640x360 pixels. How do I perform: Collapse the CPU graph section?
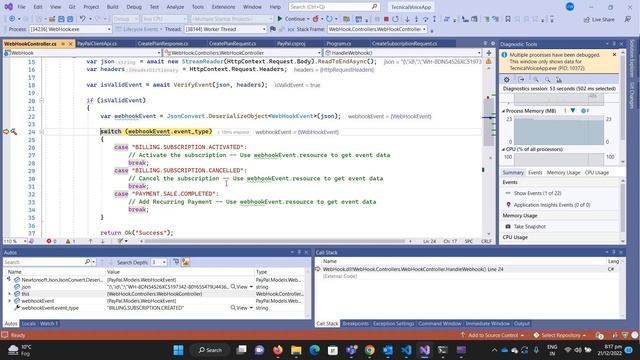tap(503, 149)
